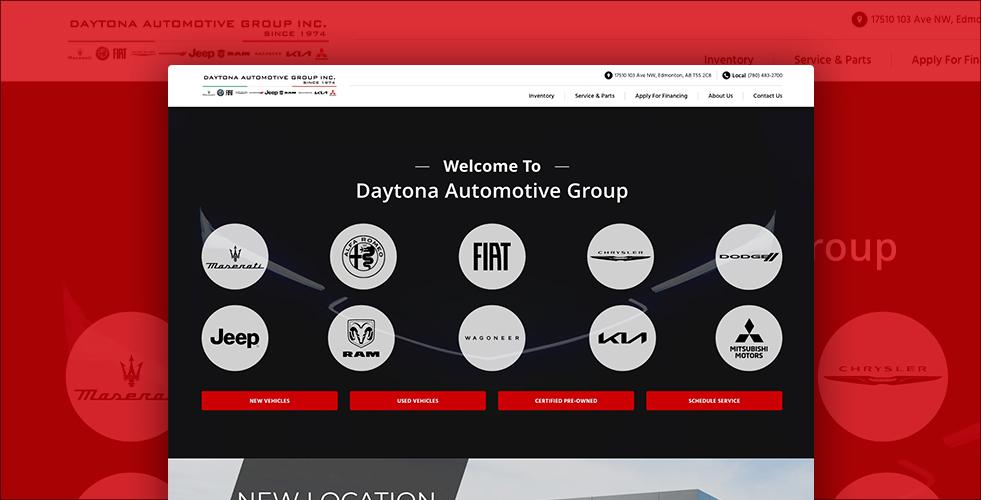Viewport: 981px width, 500px height.
Task: Click the Schedule Service button
Action: (x=714, y=401)
